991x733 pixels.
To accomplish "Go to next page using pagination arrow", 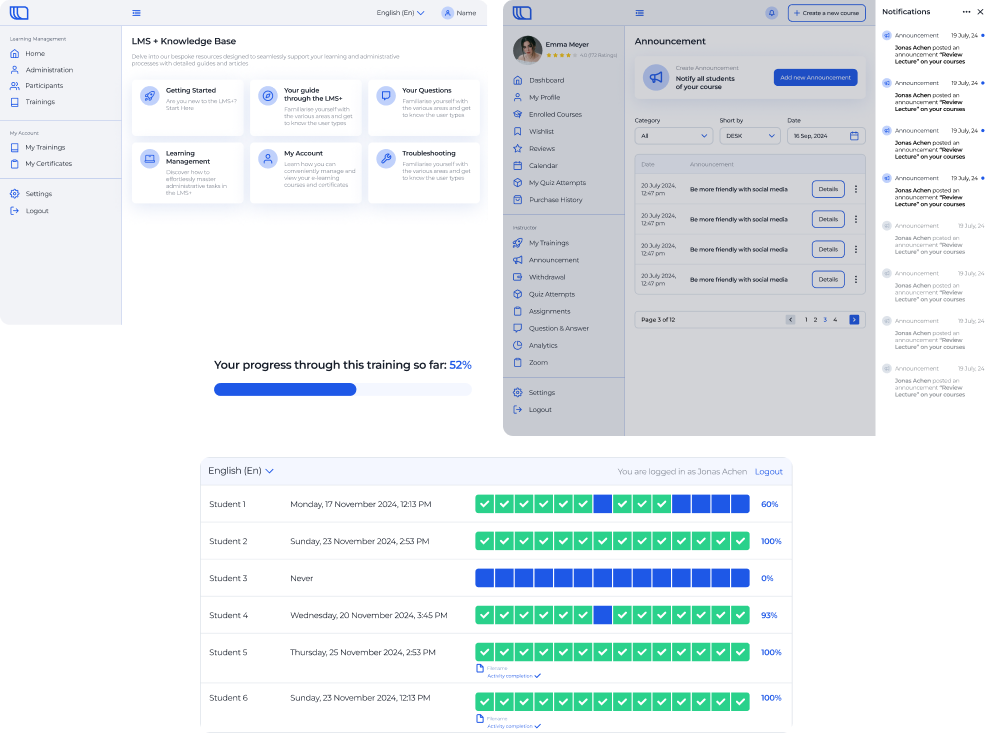I will 854,319.
